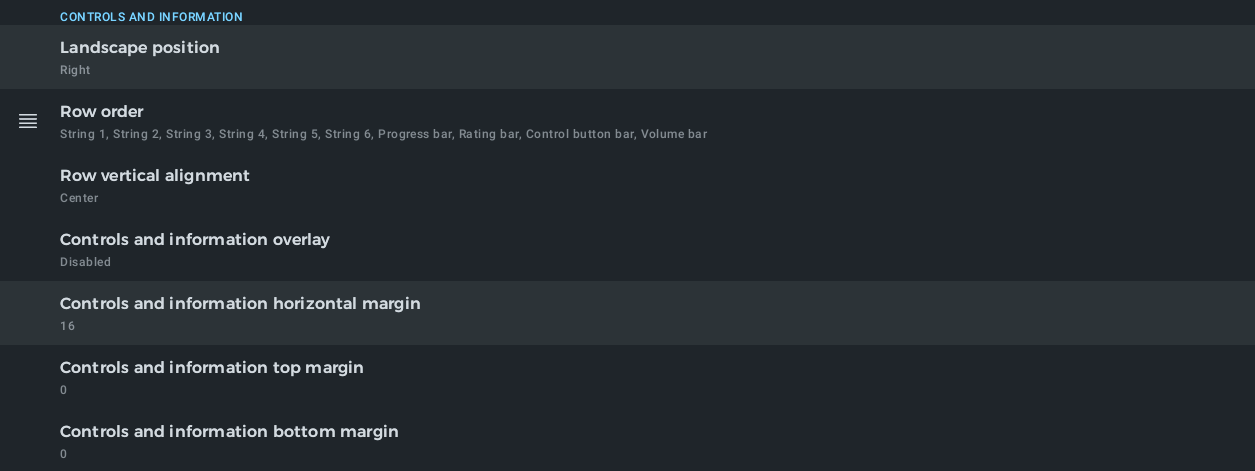Open the Row order setting

tap(102, 112)
